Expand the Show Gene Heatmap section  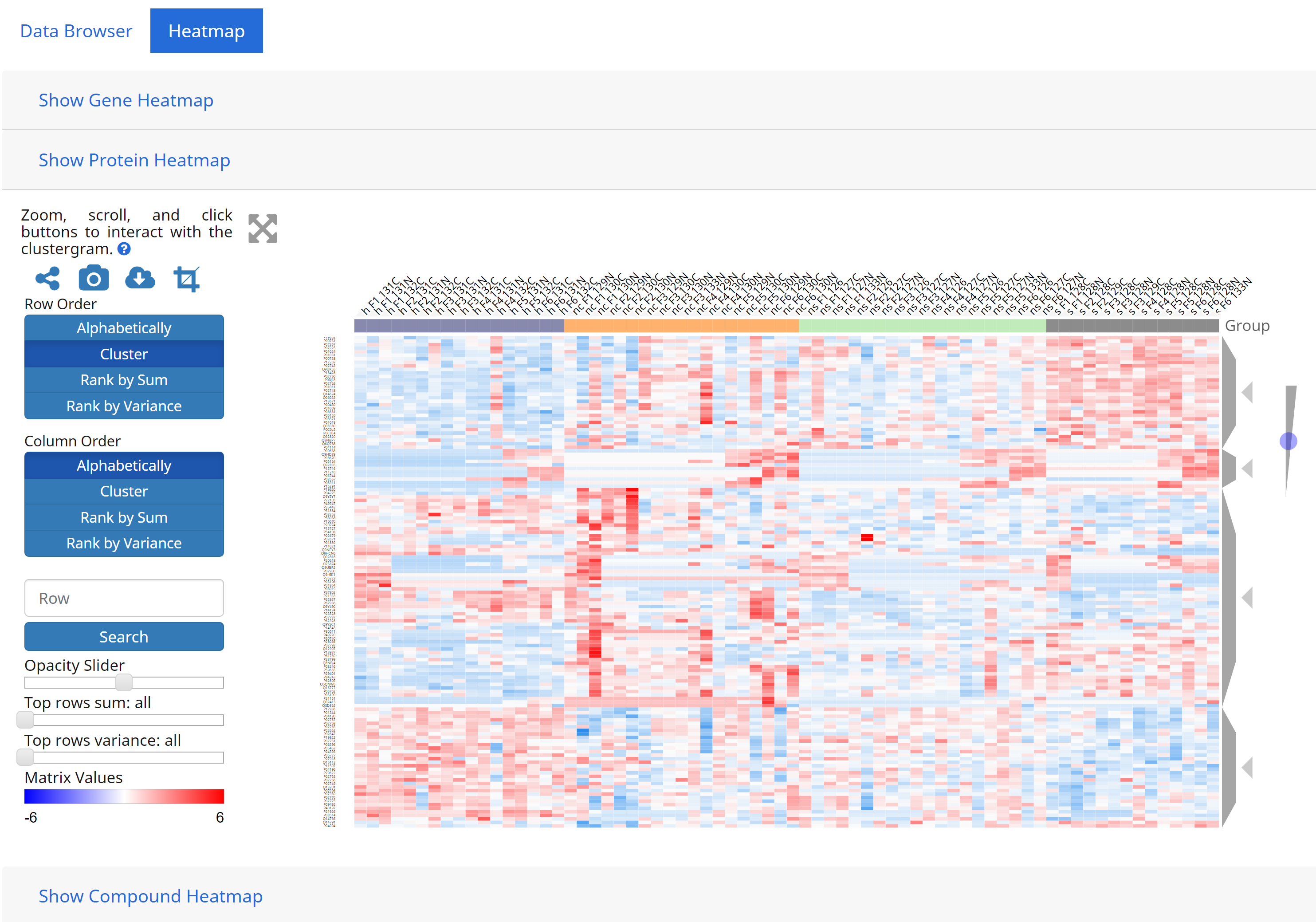point(126,100)
